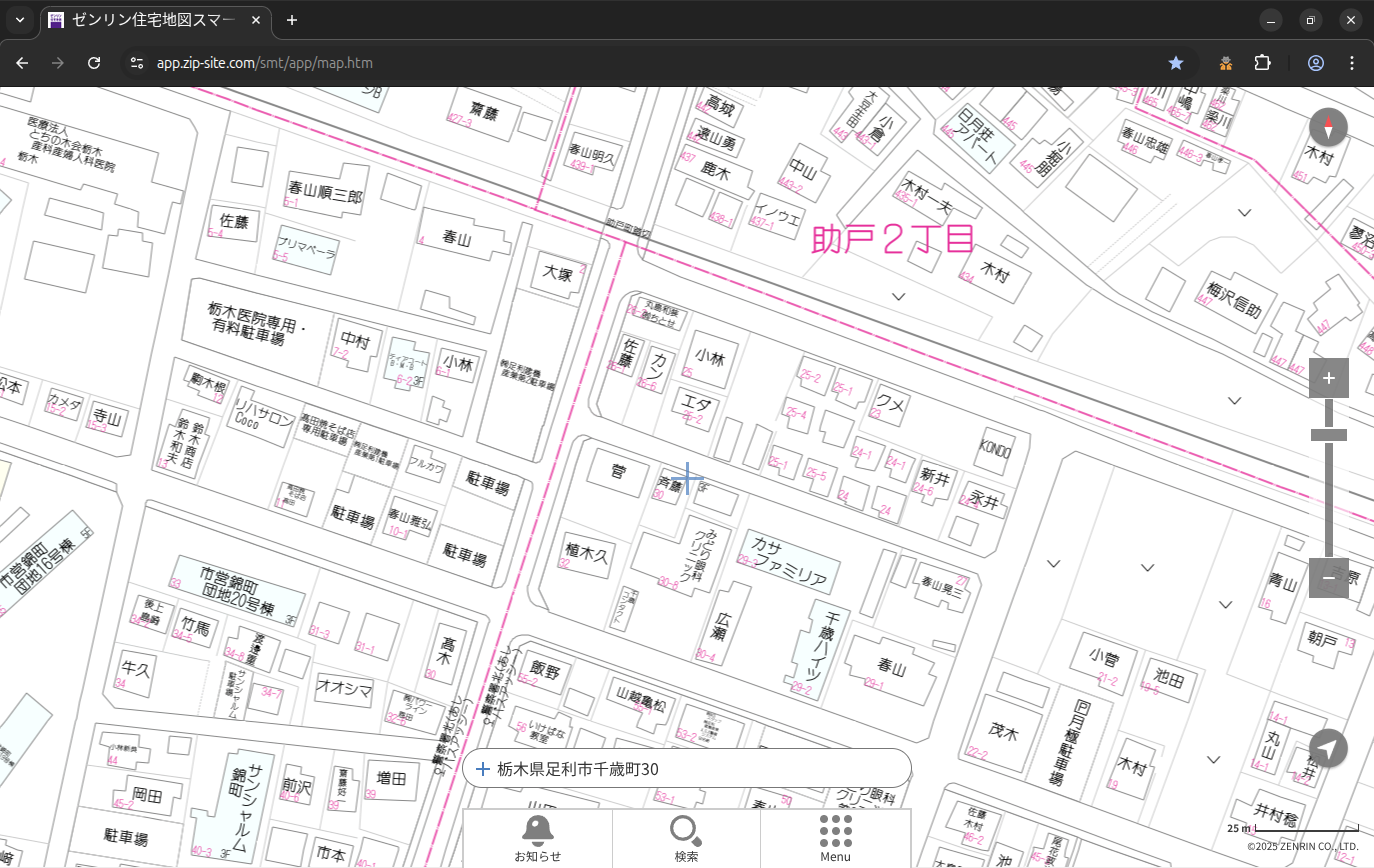Open the Menu grid icon
The image size is (1374, 868).
coord(835,838)
